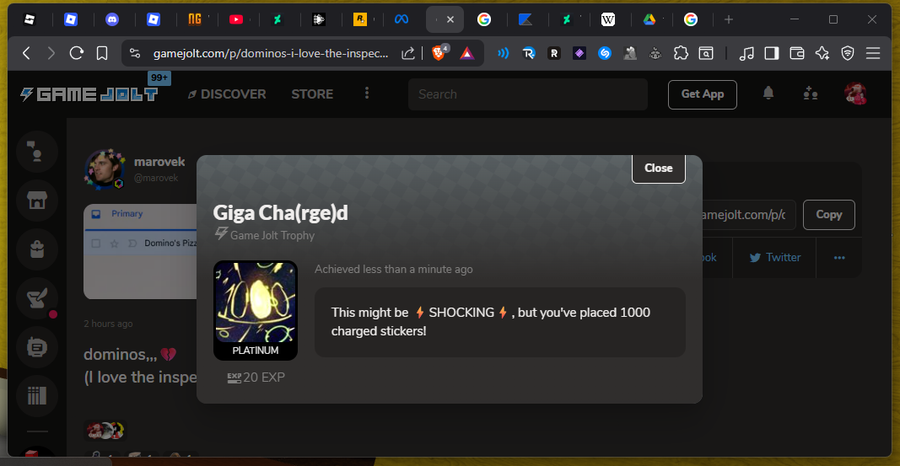This screenshot has height=466, width=900.
Task: Open the STORE page
Action: (x=312, y=94)
